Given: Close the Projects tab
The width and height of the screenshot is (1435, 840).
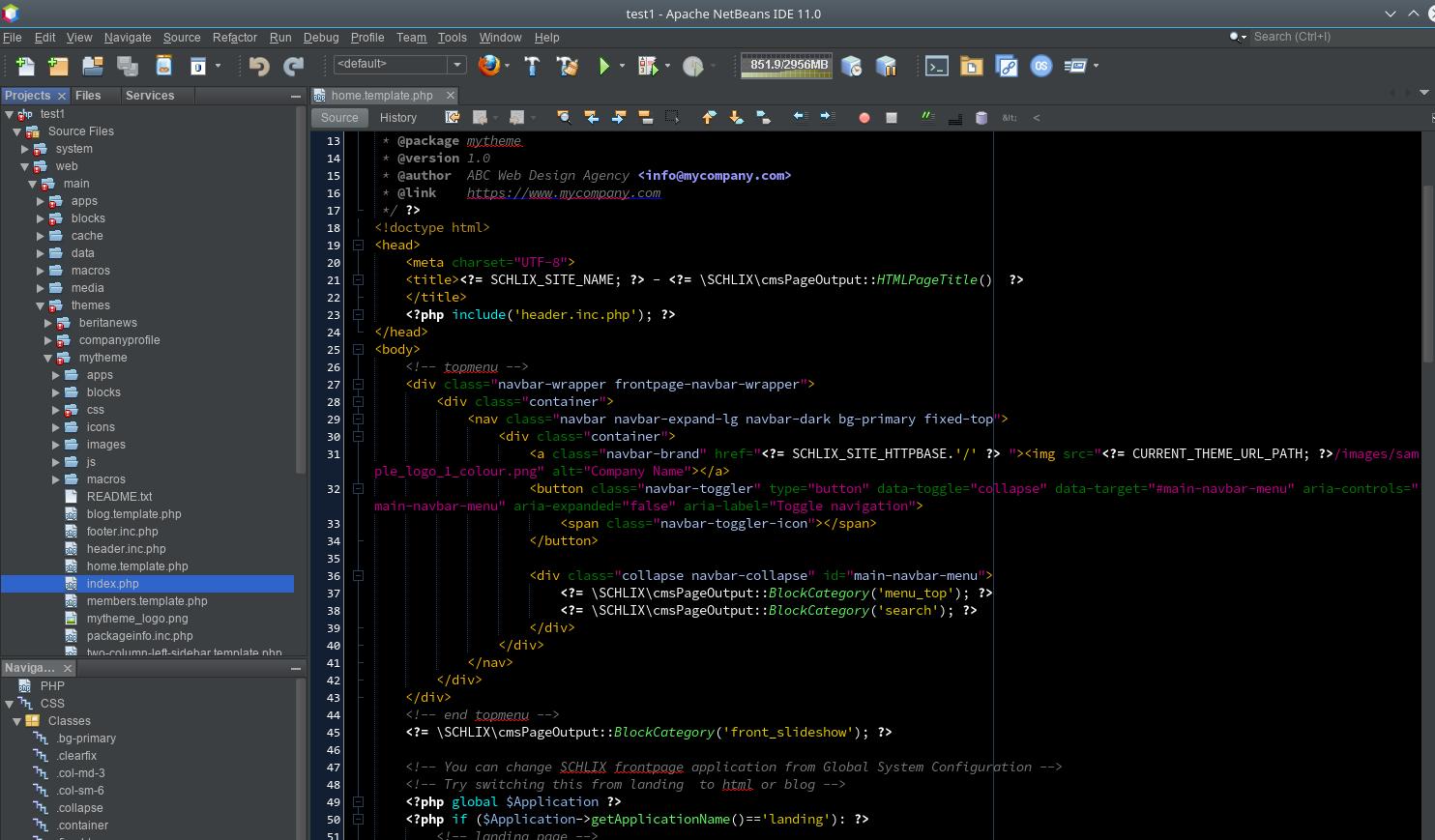Looking at the screenshot, I should point(62,95).
